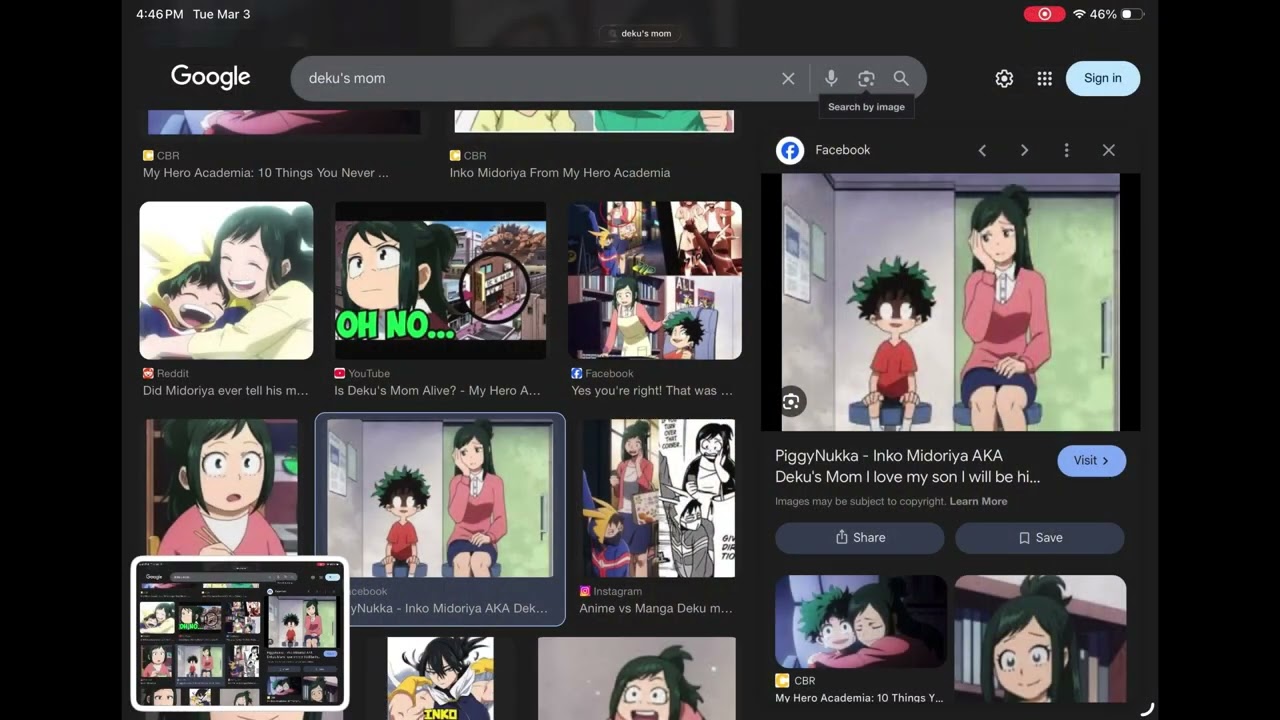Tap the battery status icon
This screenshot has width=1280, height=720.
click(x=1132, y=14)
